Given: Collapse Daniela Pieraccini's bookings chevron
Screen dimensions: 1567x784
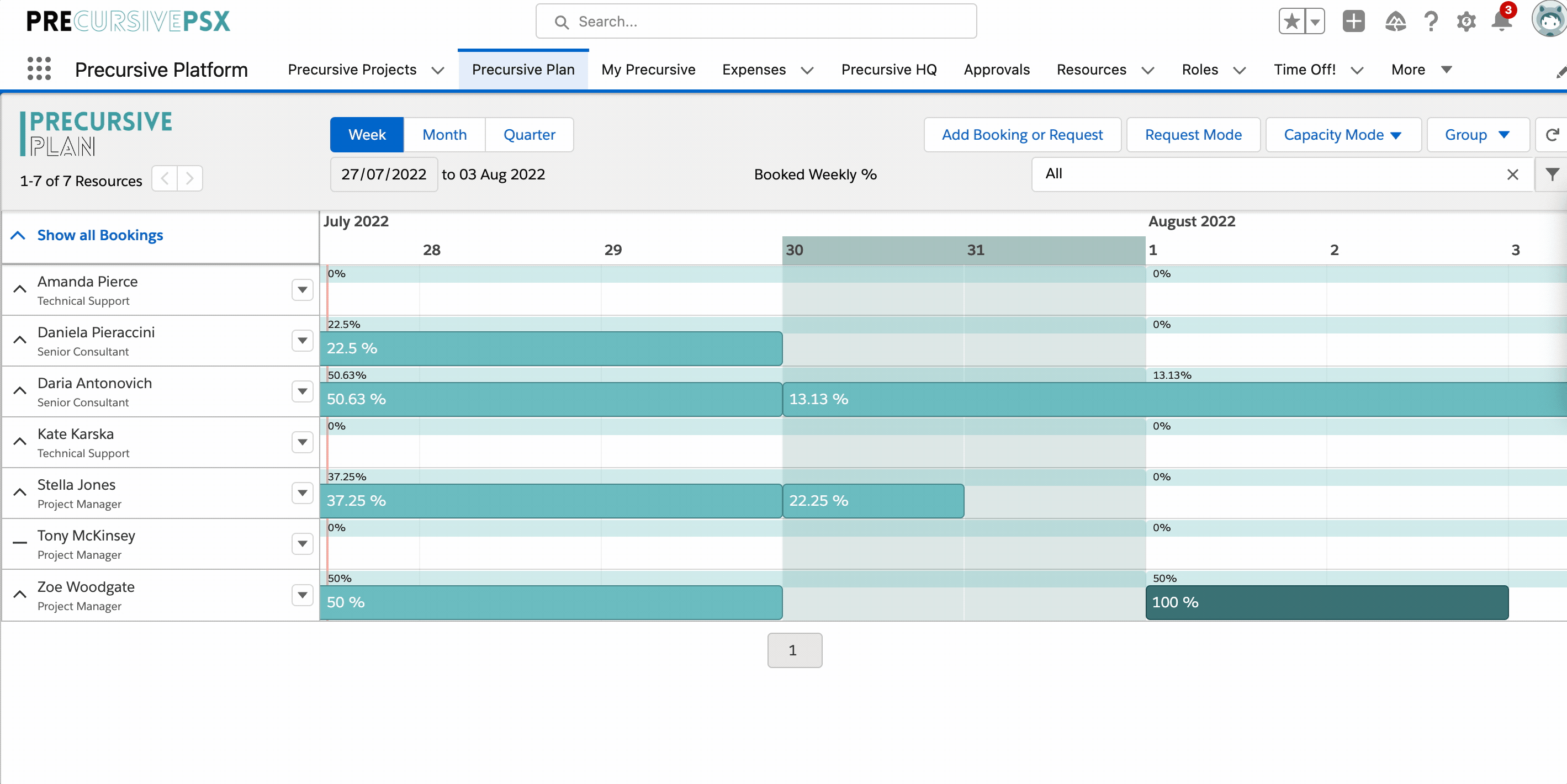Looking at the screenshot, I should [x=19, y=340].
